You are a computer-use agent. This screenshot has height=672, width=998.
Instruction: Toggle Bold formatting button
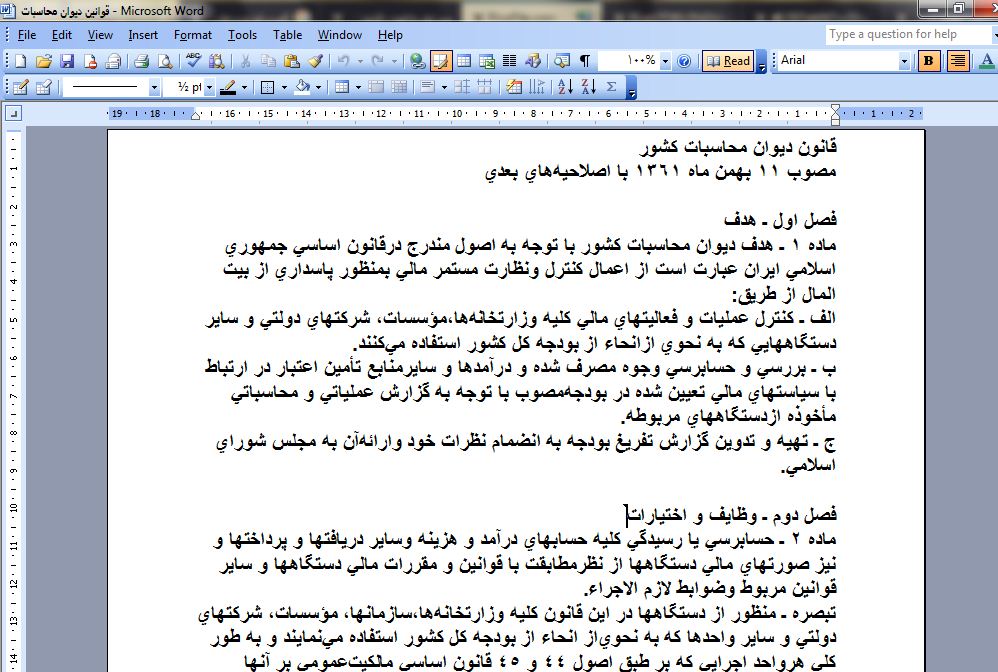tap(929, 61)
